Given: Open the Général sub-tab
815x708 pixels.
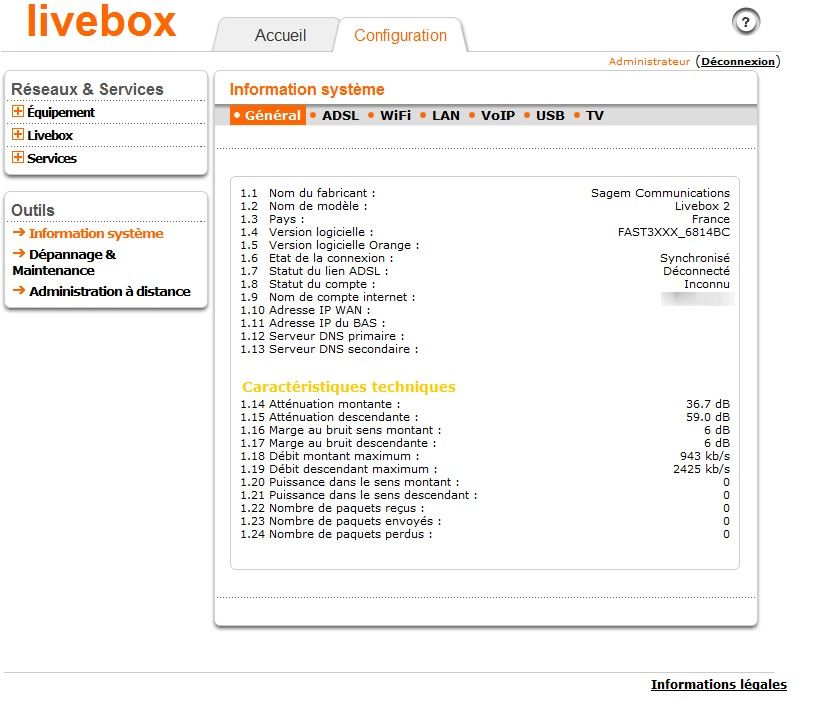Looking at the screenshot, I should [268, 115].
